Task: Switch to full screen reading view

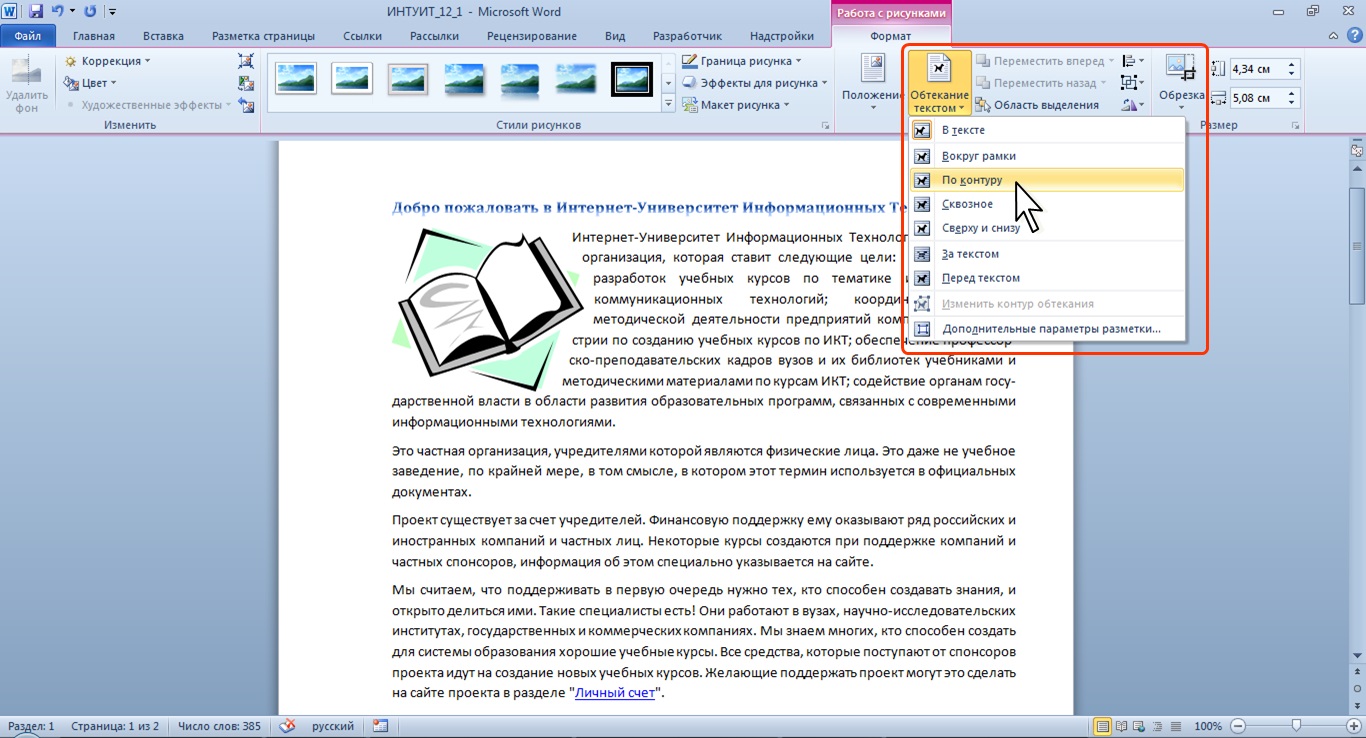Action: [x=1123, y=726]
